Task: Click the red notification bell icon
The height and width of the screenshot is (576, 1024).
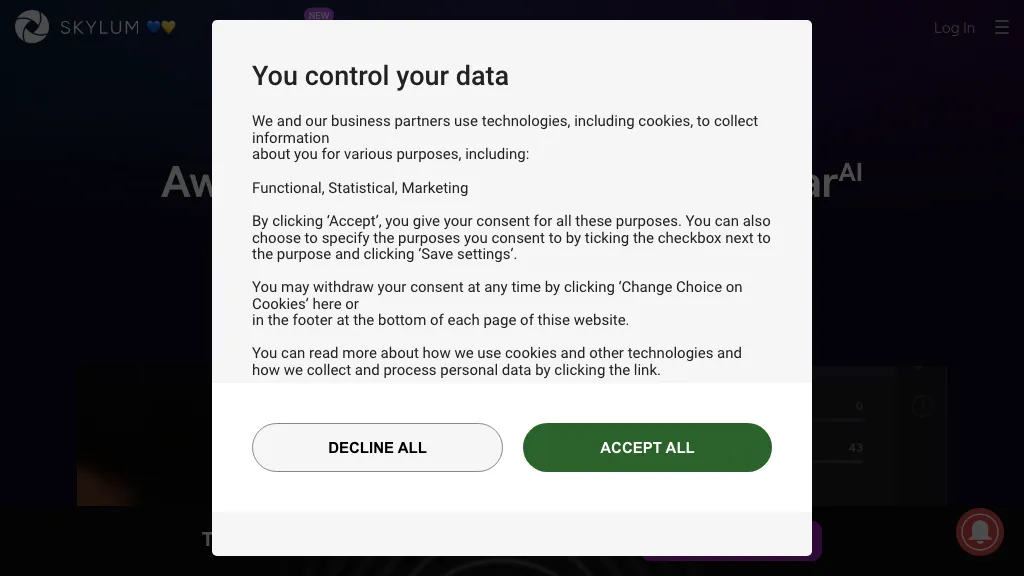Action: tap(979, 531)
